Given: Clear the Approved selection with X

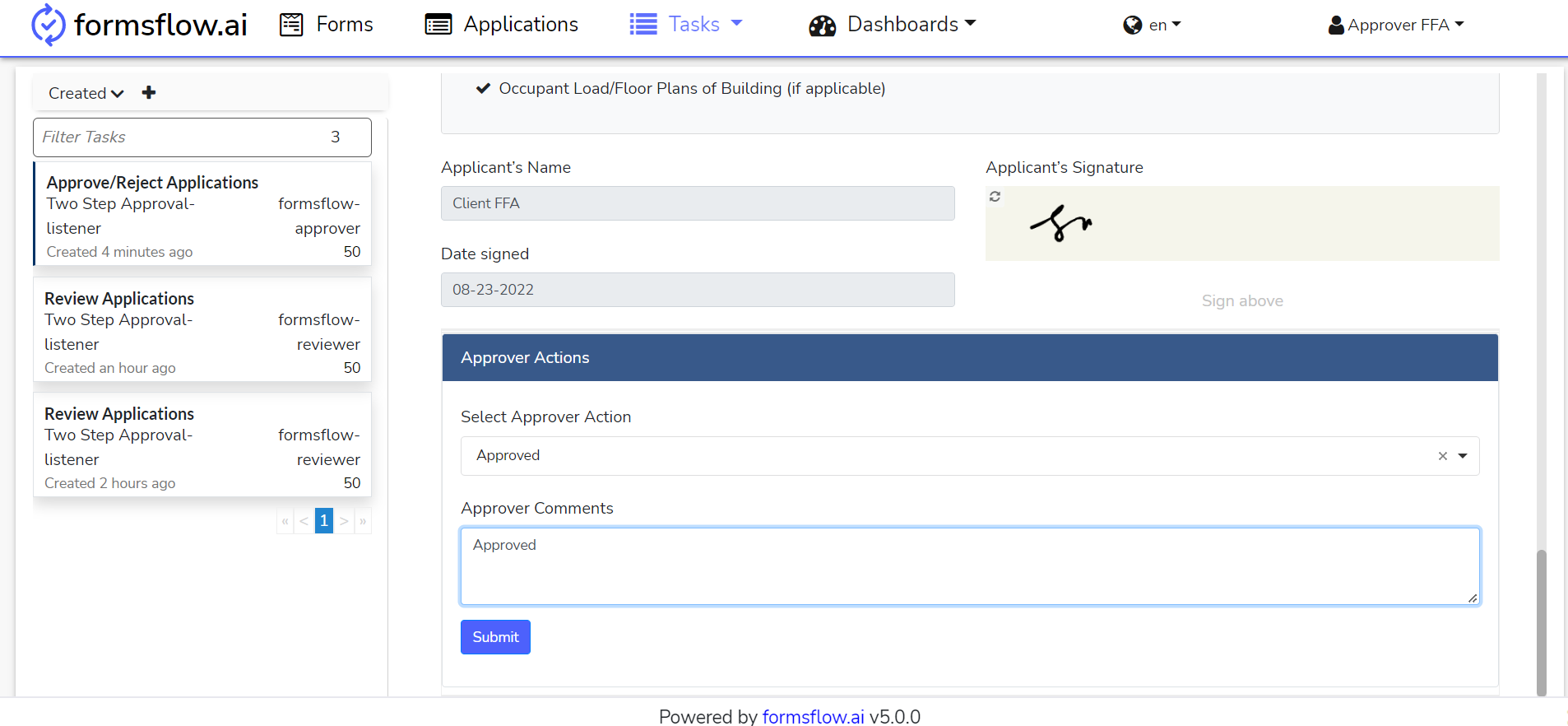Looking at the screenshot, I should tap(1443, 456).
